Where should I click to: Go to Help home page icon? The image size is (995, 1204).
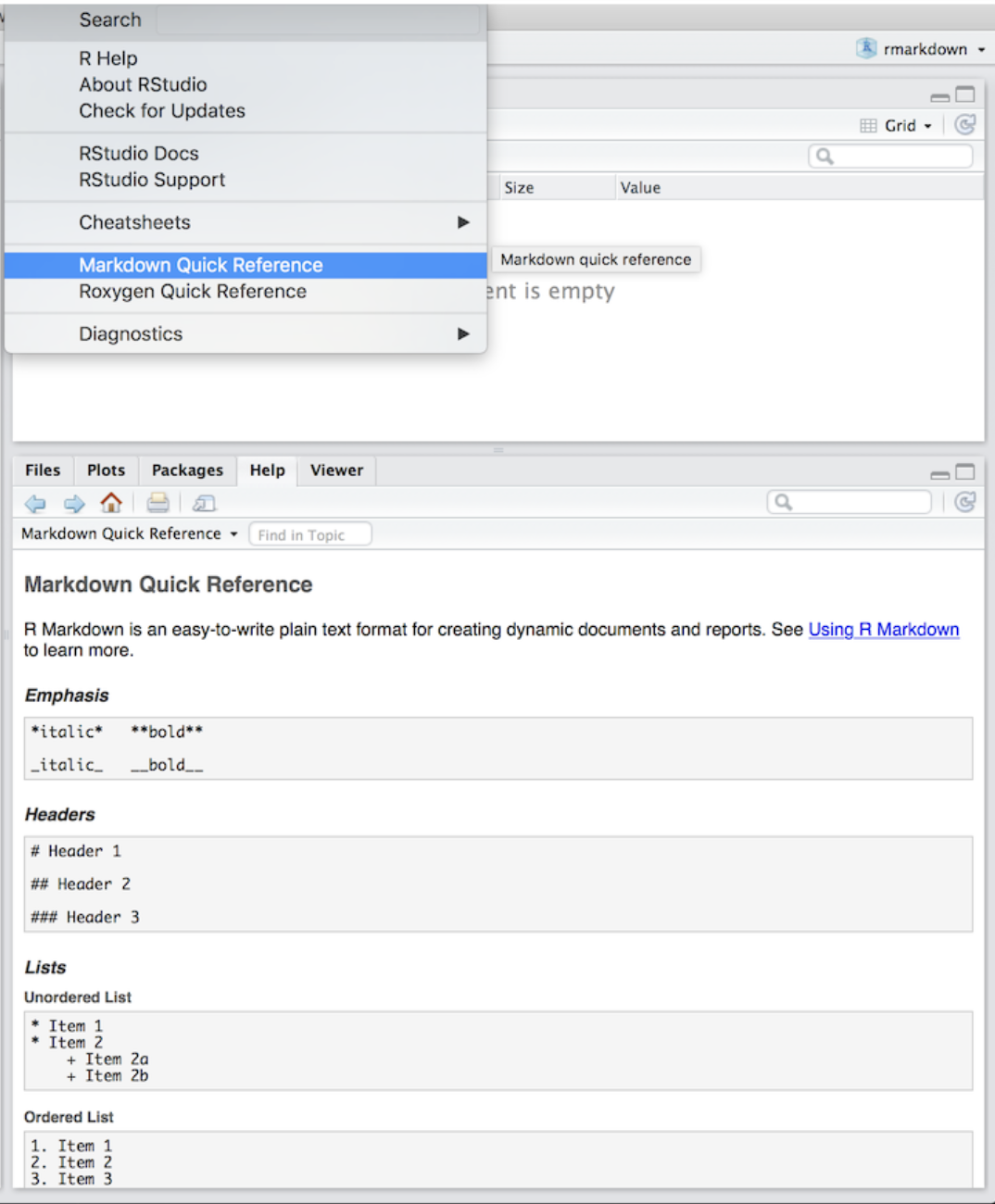tap(111, 503)
